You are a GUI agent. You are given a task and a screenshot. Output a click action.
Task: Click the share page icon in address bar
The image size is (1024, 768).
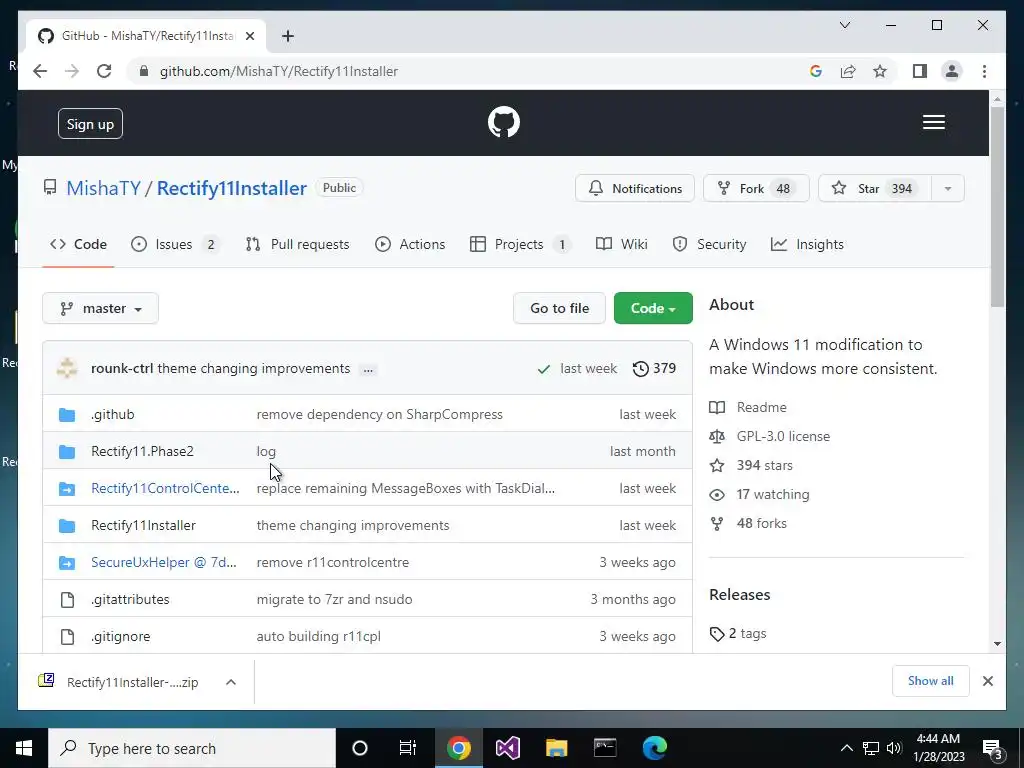848,71
